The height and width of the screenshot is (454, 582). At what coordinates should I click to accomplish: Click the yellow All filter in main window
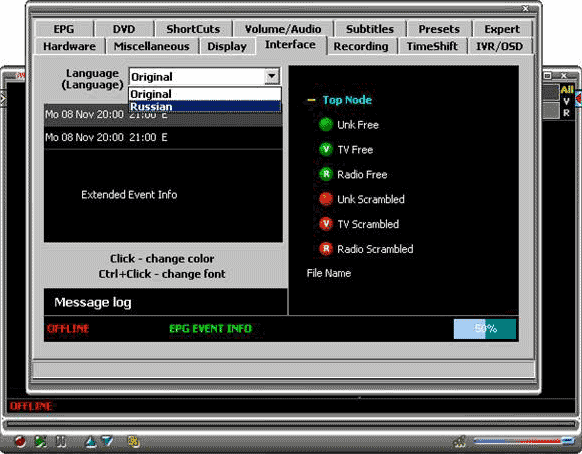point(567,89)
